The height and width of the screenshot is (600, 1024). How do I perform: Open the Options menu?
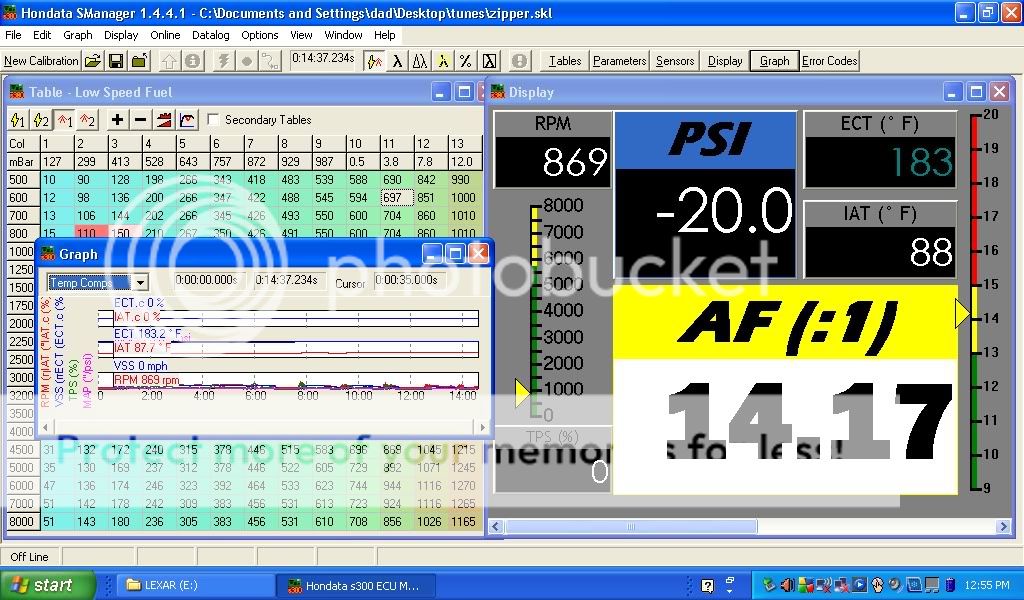pos(259,35)
